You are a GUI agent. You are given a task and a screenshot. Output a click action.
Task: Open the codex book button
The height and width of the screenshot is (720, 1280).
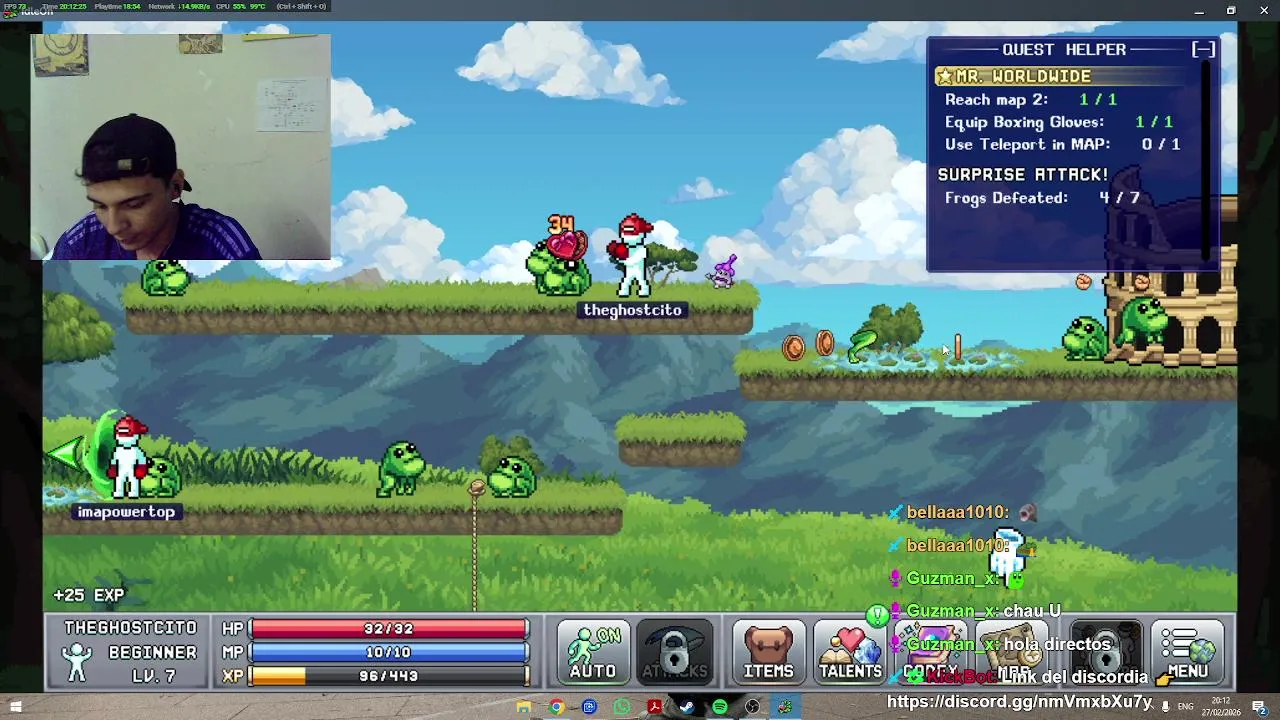coord(930,652)
